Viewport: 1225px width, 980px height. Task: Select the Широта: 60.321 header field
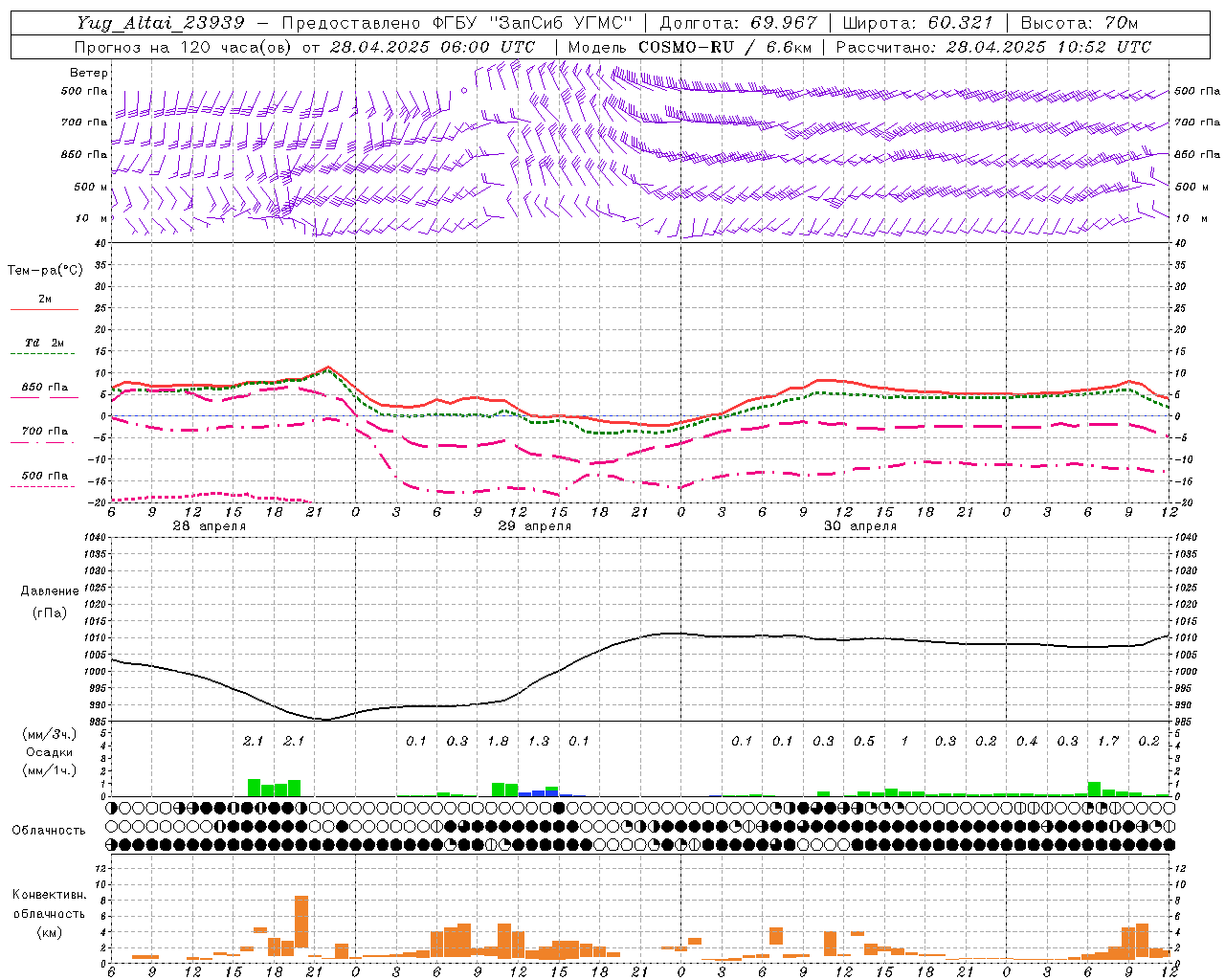click(919, 23)
